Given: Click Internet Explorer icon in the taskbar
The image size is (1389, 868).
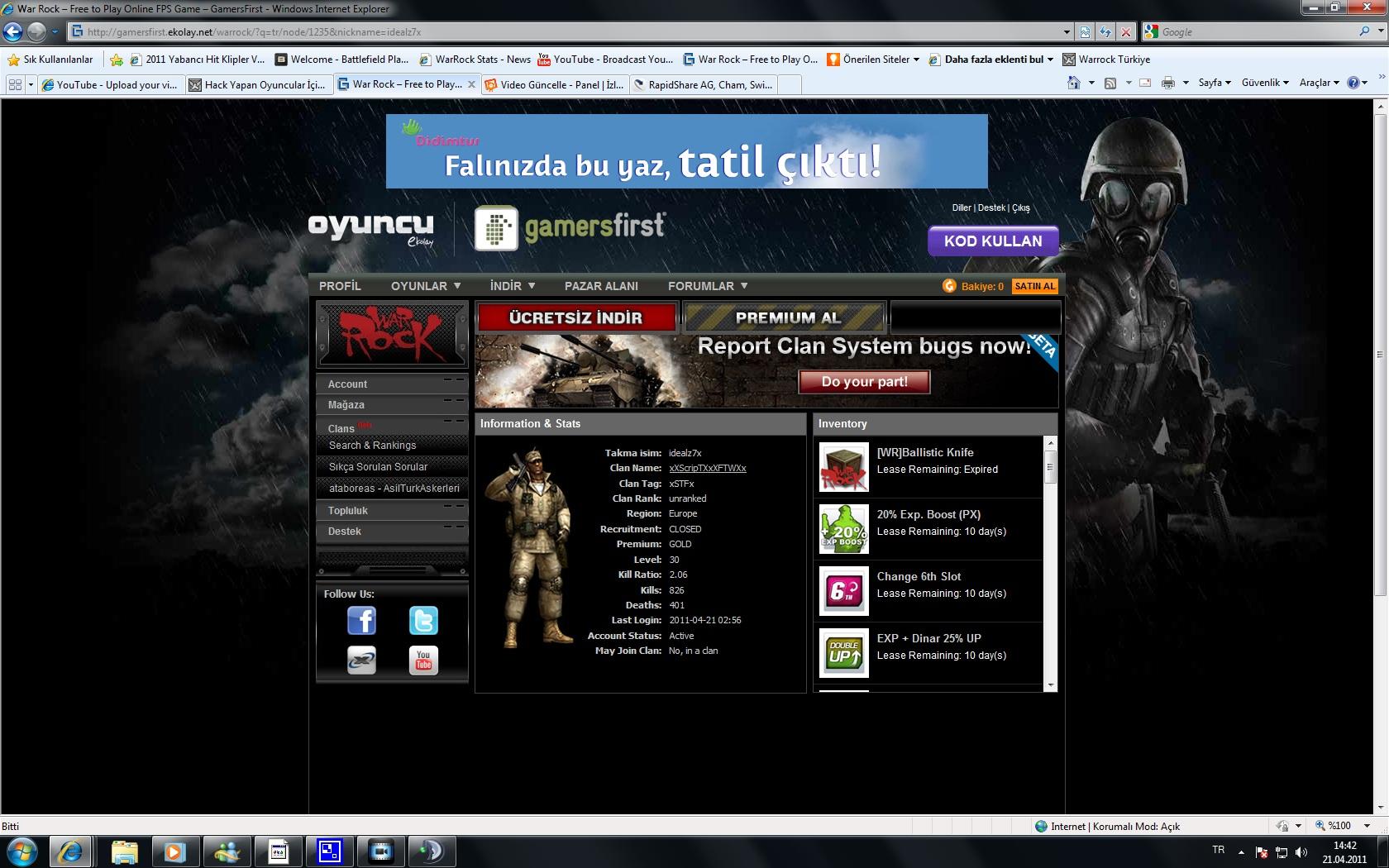Looking at the screenshot, I should click(x=70, y=851).
